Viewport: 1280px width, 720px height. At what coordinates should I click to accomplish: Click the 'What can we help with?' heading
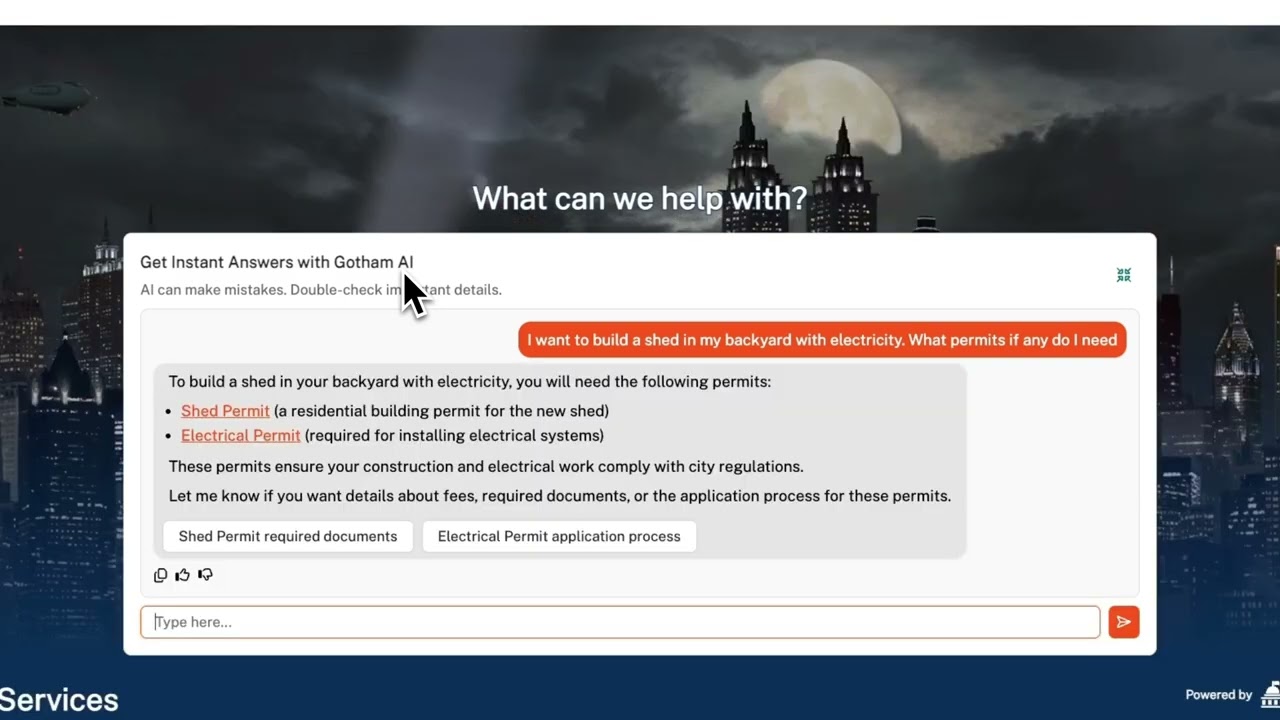(639, 198)
